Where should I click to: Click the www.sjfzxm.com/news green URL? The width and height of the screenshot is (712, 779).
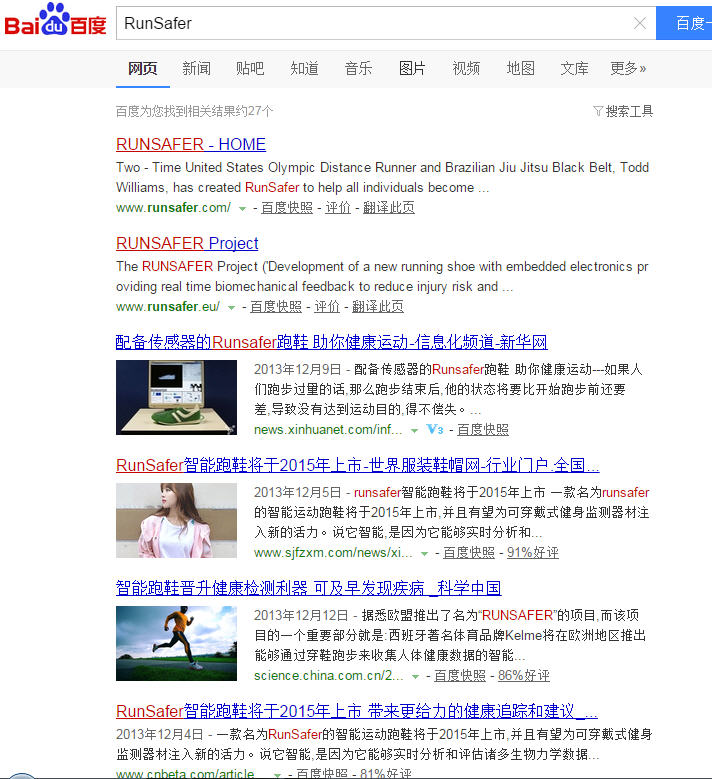pyautogui.click(x=333, y=553)
